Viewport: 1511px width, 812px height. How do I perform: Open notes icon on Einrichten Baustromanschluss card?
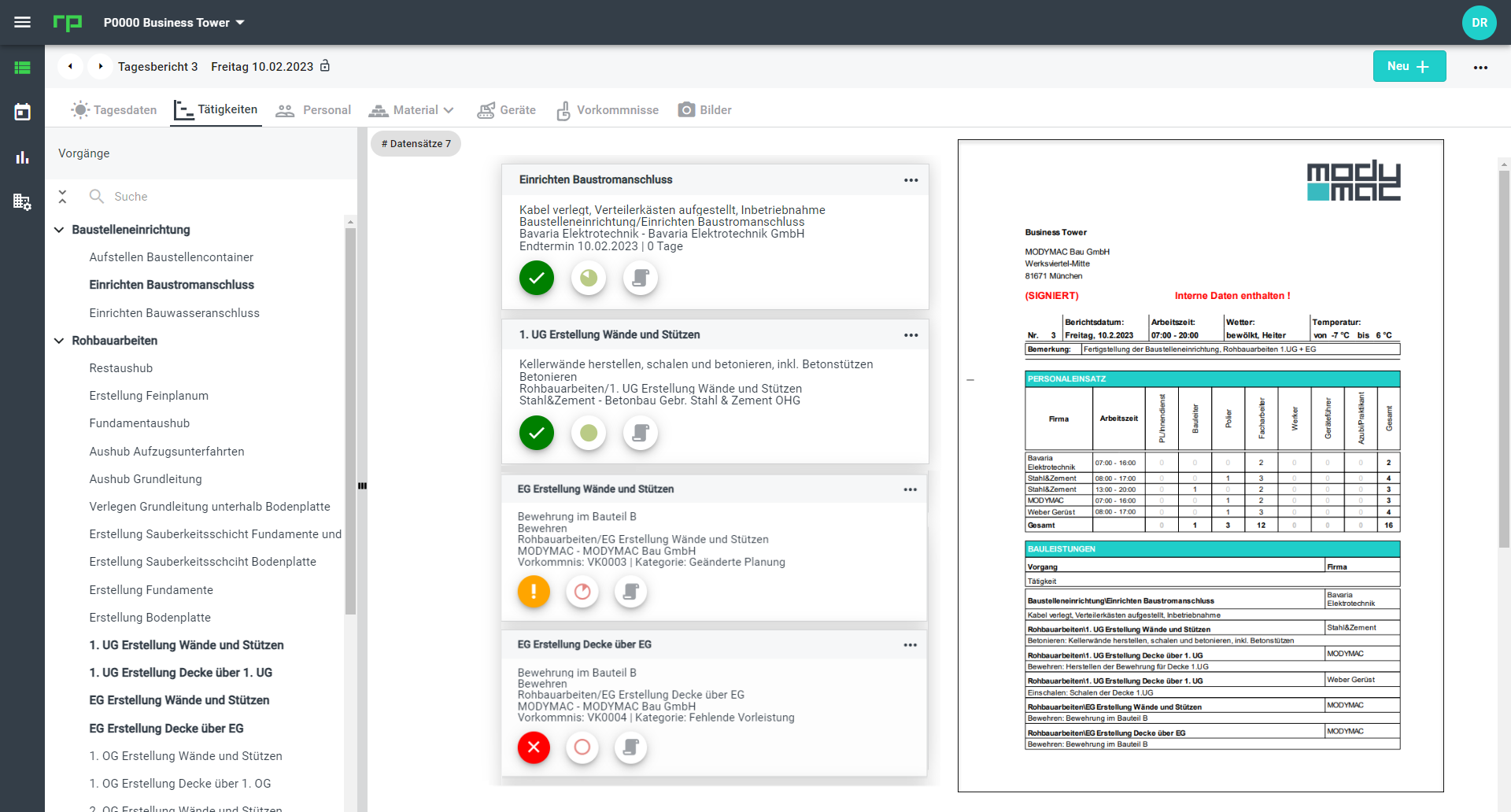640,278
